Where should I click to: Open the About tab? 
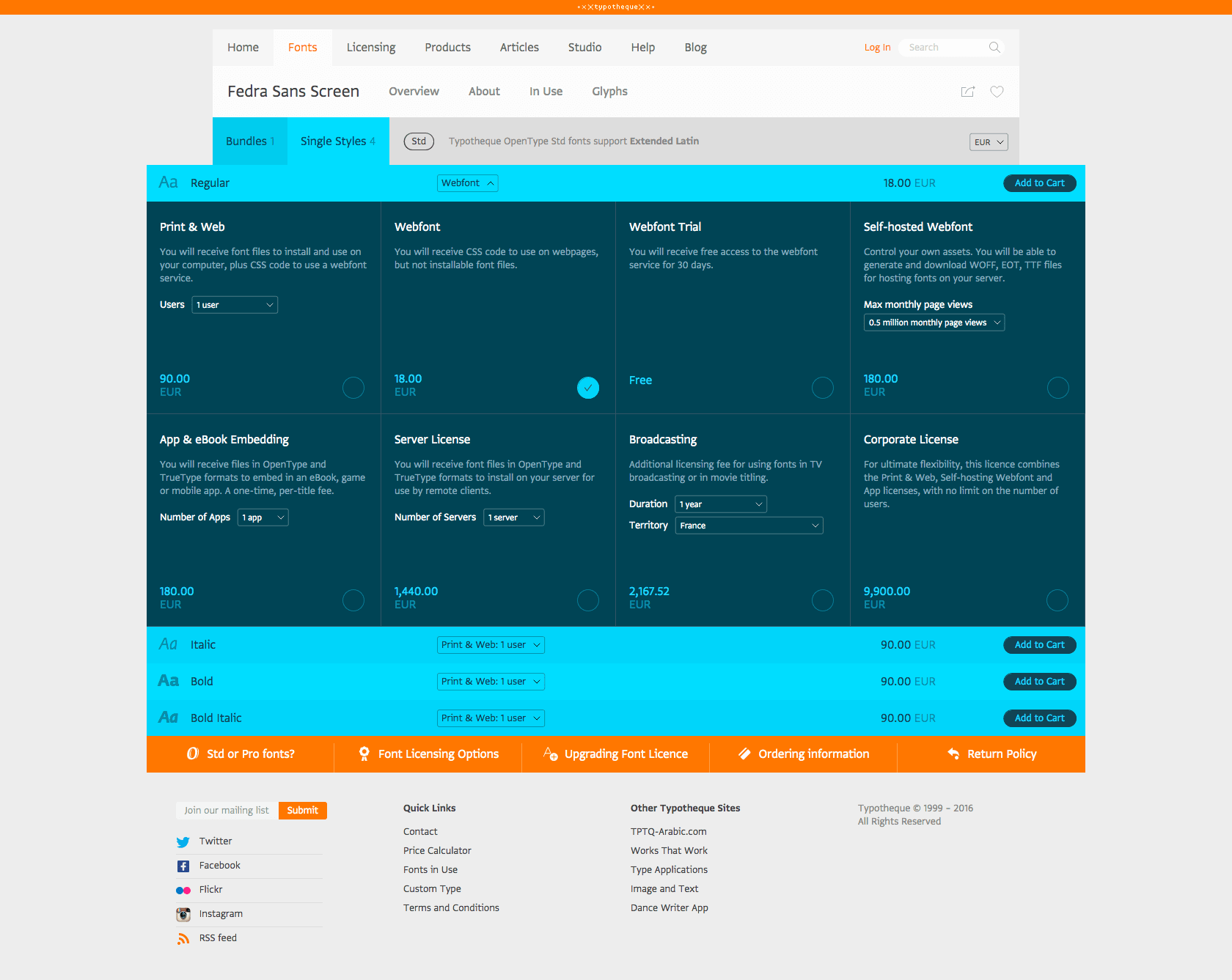485,92
